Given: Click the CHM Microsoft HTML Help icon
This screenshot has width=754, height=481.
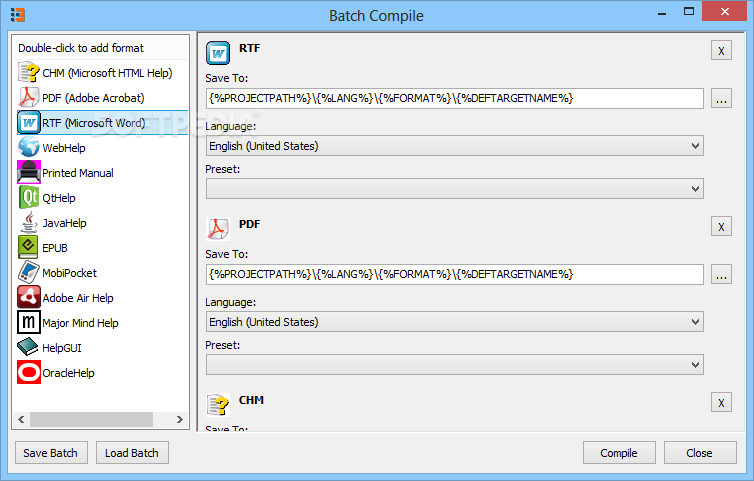Looking at the screenshot, I should tap(29, 73).
